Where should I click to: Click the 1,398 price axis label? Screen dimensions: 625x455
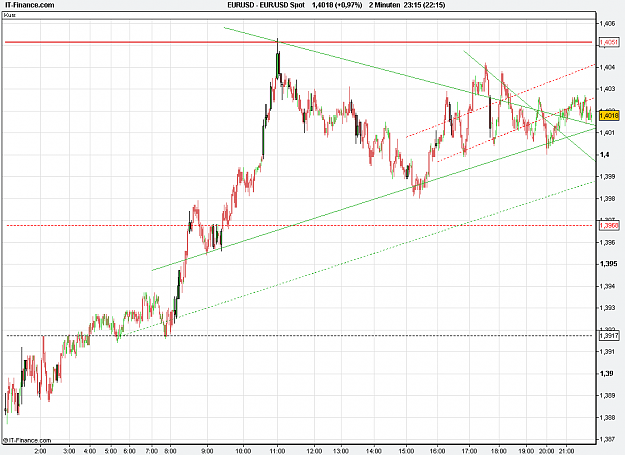pos(607,198)
